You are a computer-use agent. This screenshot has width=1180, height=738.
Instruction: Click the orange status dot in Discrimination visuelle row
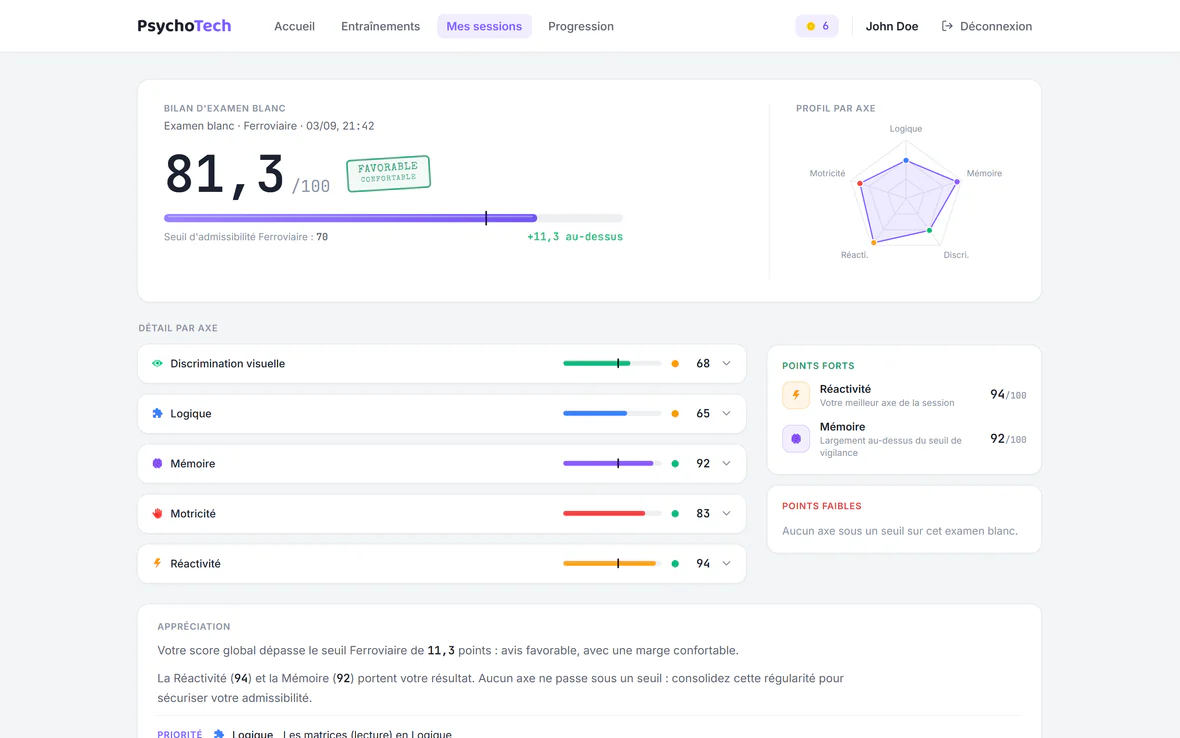click(x=675, y=363)
